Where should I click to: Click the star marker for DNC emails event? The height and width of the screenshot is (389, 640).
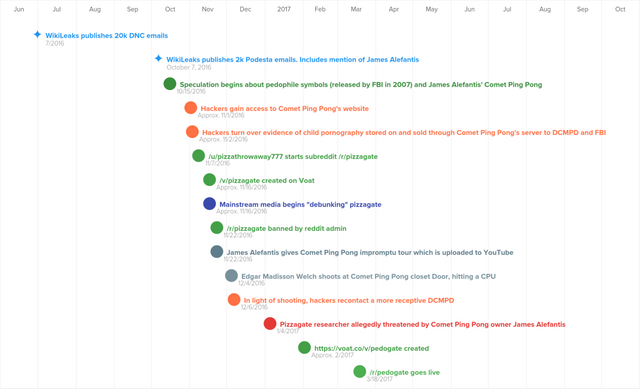coord(37,34)
